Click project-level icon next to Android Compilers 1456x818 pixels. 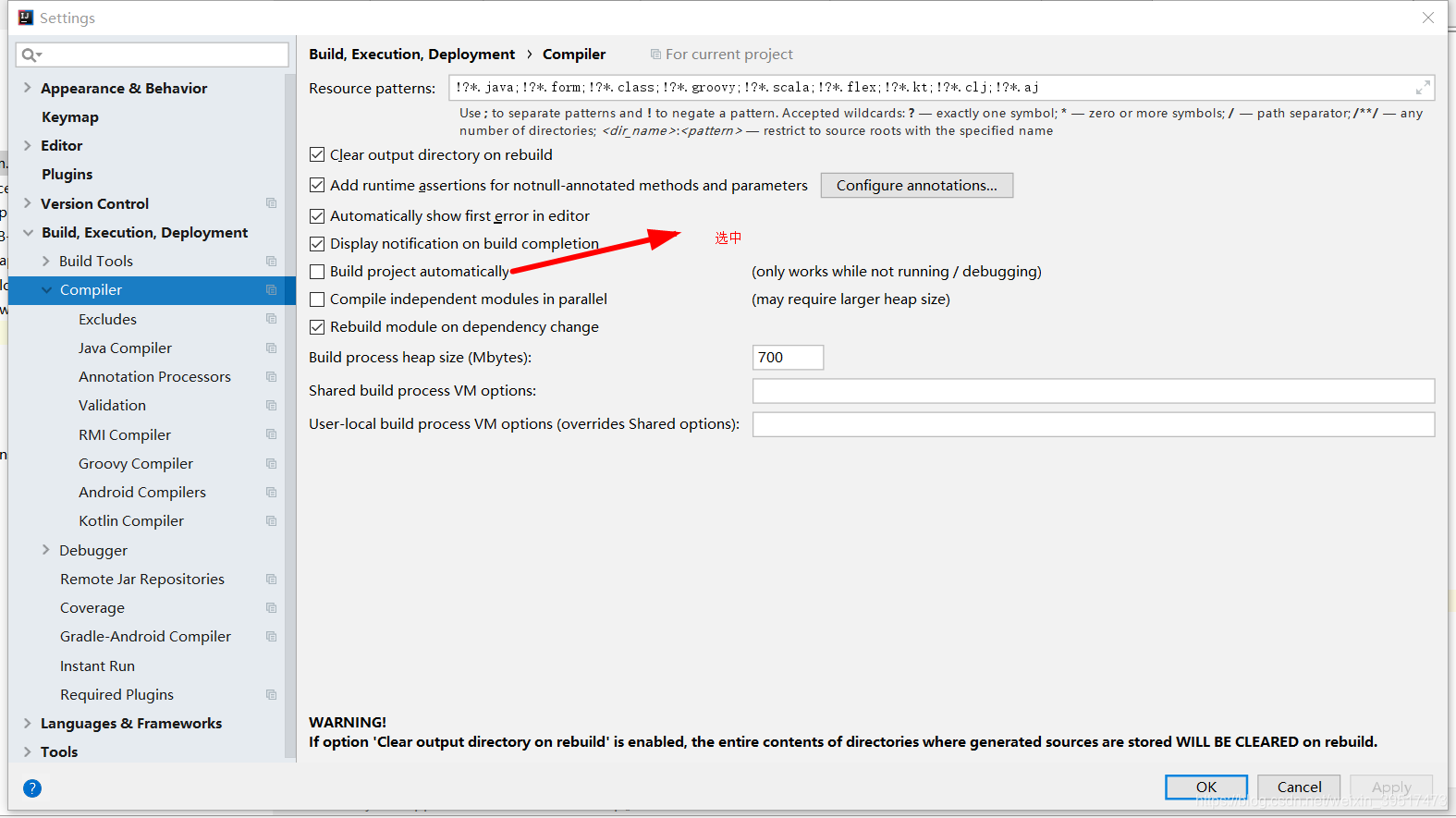(271, 493)
